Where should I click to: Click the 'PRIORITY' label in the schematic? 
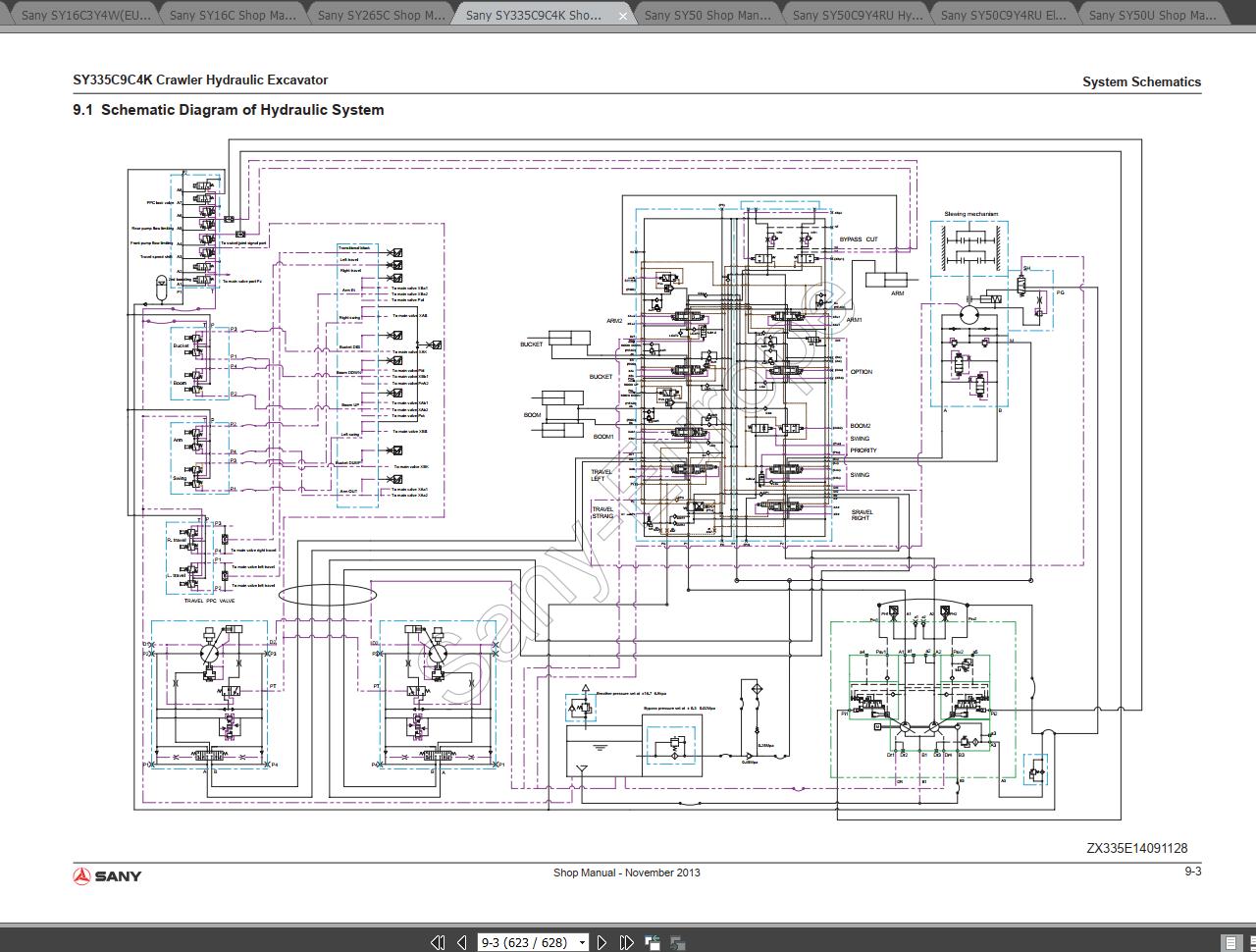pyautogui.click(x=863, y=450)
